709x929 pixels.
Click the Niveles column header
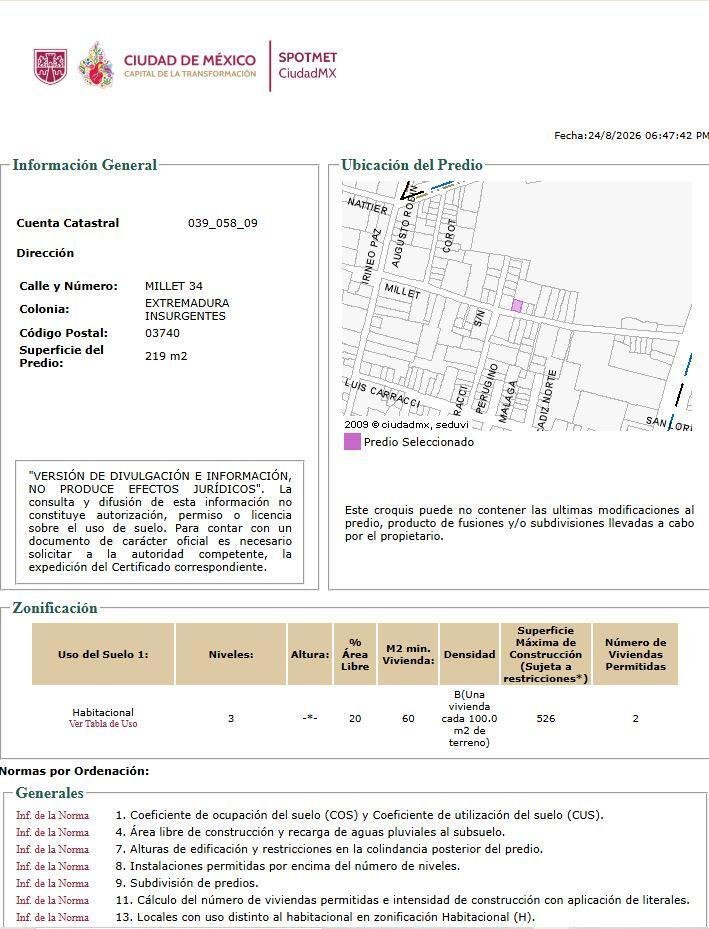pyautogui.click(x=231, y=654)
